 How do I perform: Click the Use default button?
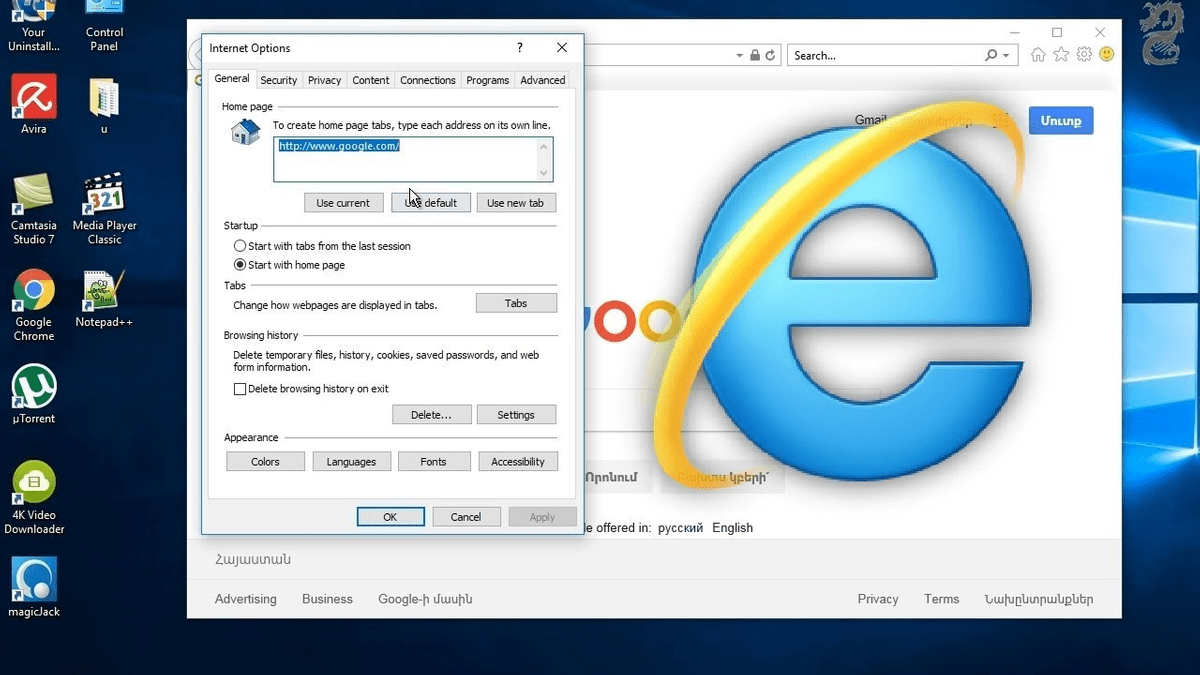(x=431, y=202)
